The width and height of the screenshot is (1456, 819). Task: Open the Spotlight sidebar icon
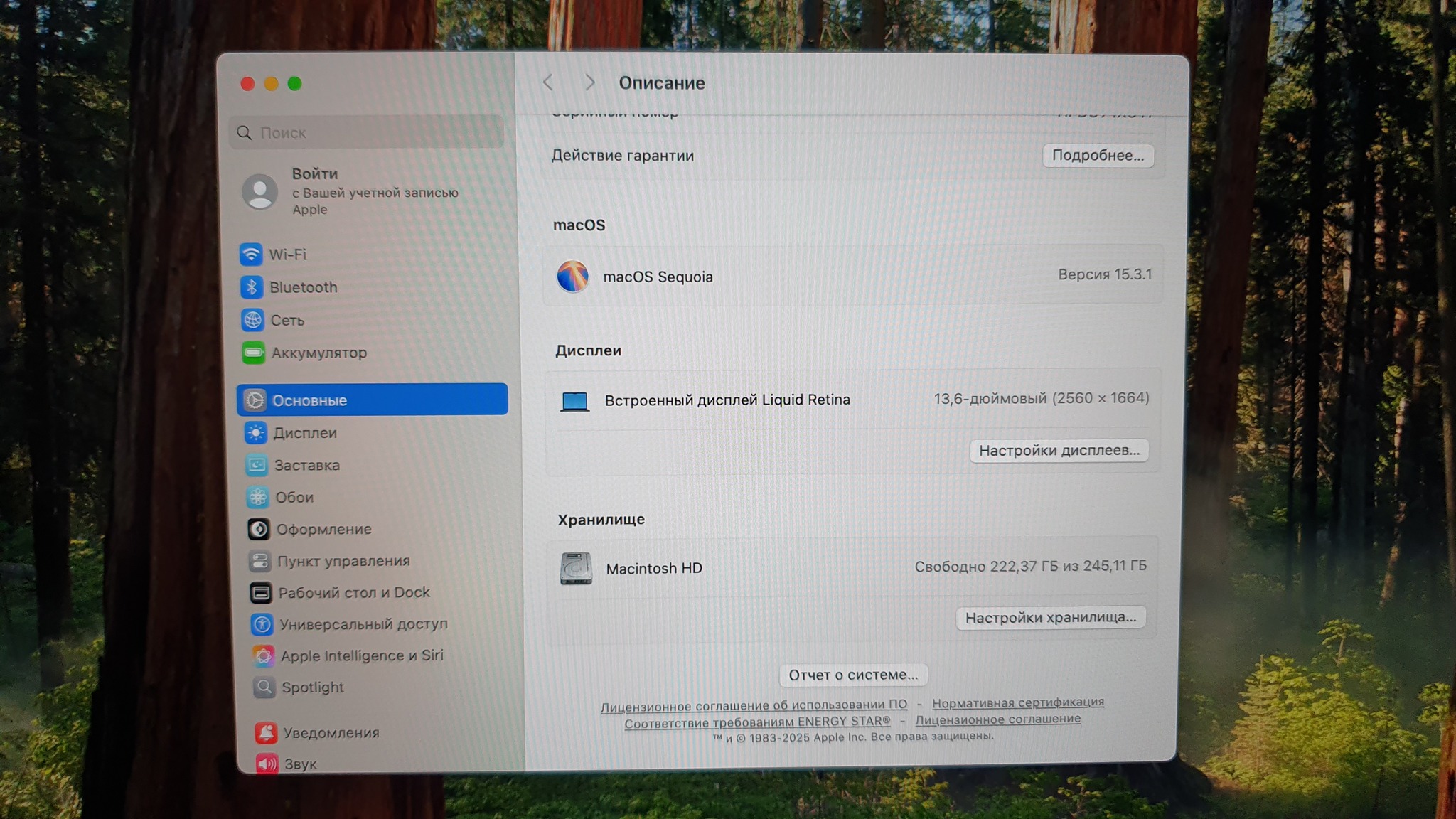click(264, 687)
